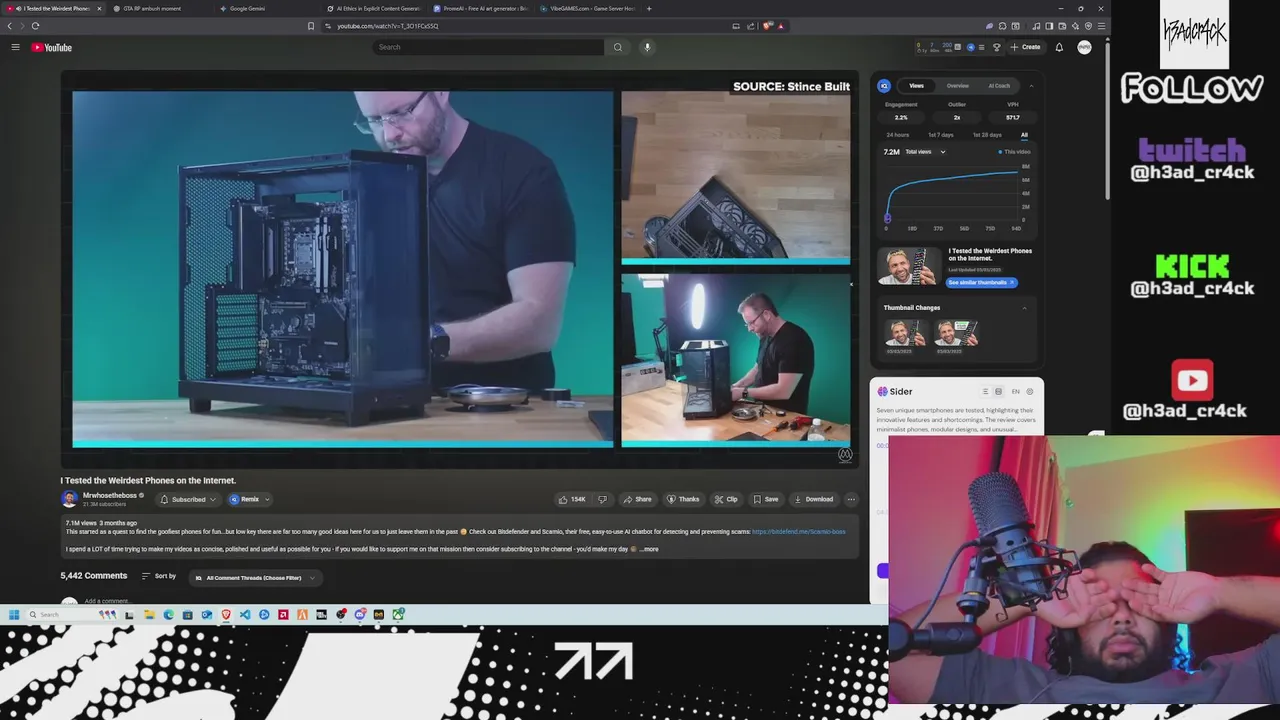
Task: Dislike the video with the thumbs-down
Action: pos(602,499)
